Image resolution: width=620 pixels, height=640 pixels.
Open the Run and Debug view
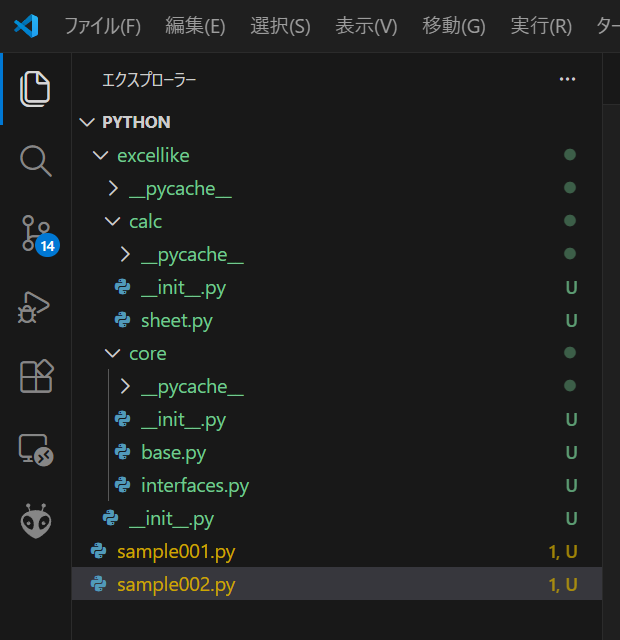(x=35, y=306)
